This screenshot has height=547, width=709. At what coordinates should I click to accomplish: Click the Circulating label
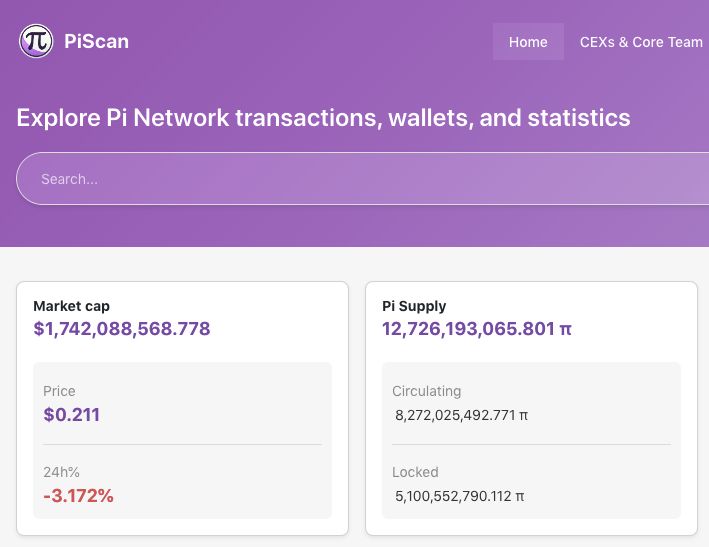coord(426,391)
